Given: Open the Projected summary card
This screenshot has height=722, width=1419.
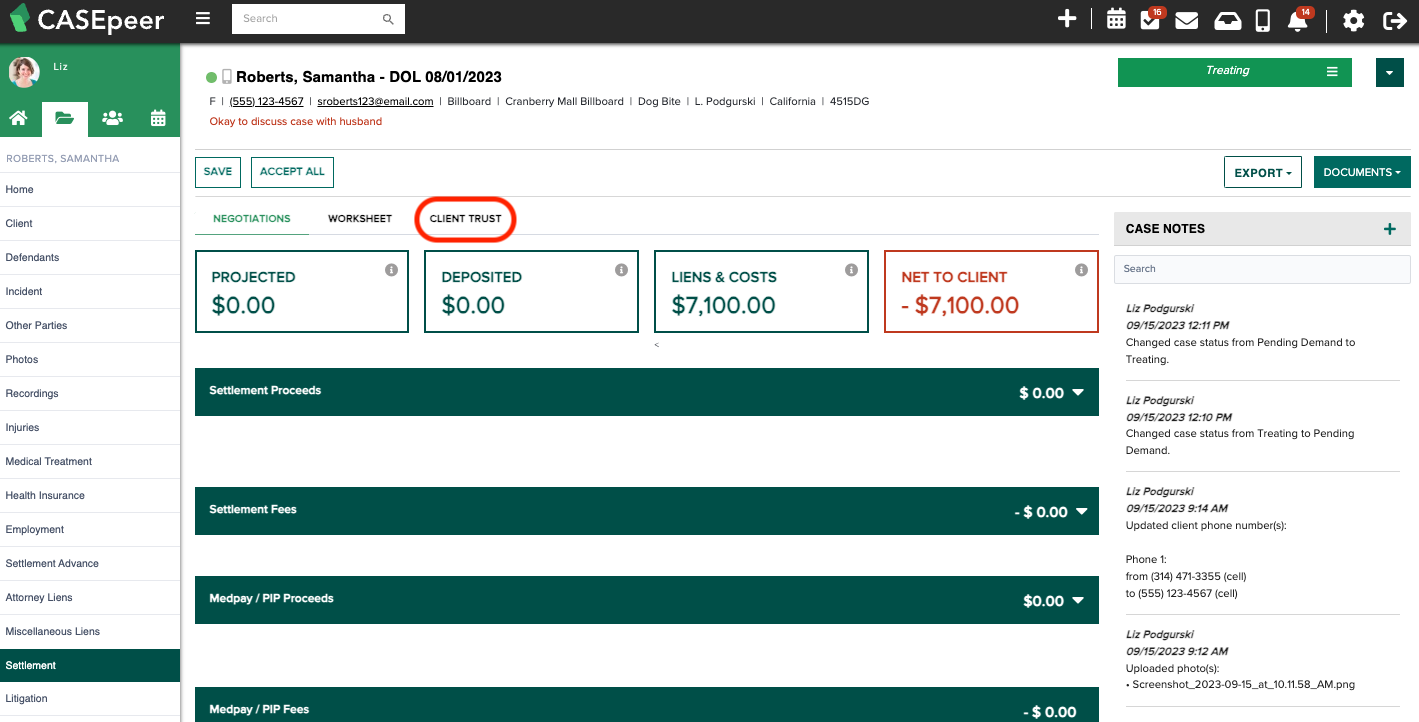Looking at the screenshot, I should [x=302, y=291].
